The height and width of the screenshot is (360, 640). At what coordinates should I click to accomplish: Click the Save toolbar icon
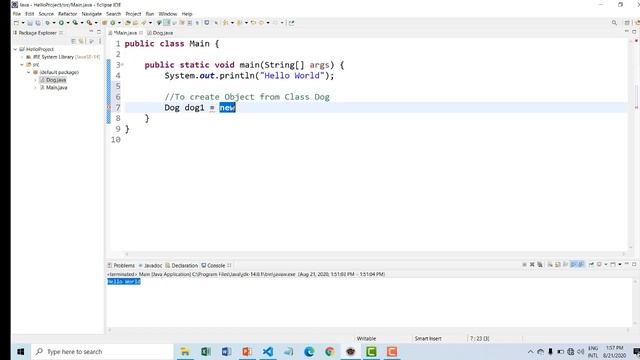point(30,23)
